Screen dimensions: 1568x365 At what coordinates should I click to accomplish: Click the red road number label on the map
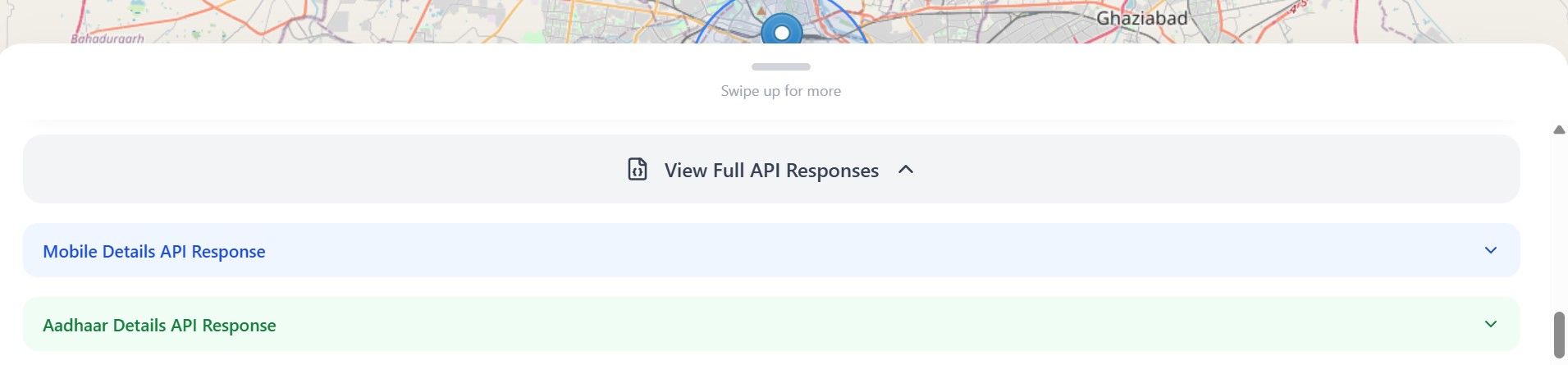(1297, 7)
